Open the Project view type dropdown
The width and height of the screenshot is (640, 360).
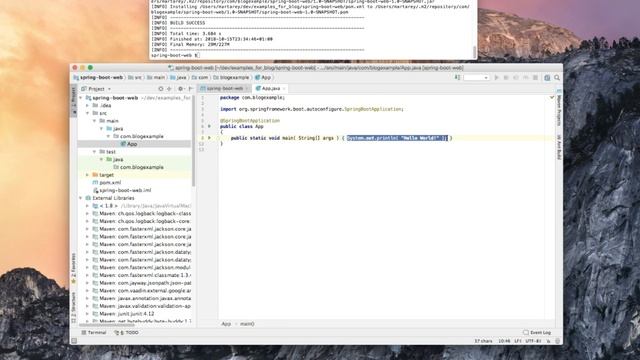[96, 89]
